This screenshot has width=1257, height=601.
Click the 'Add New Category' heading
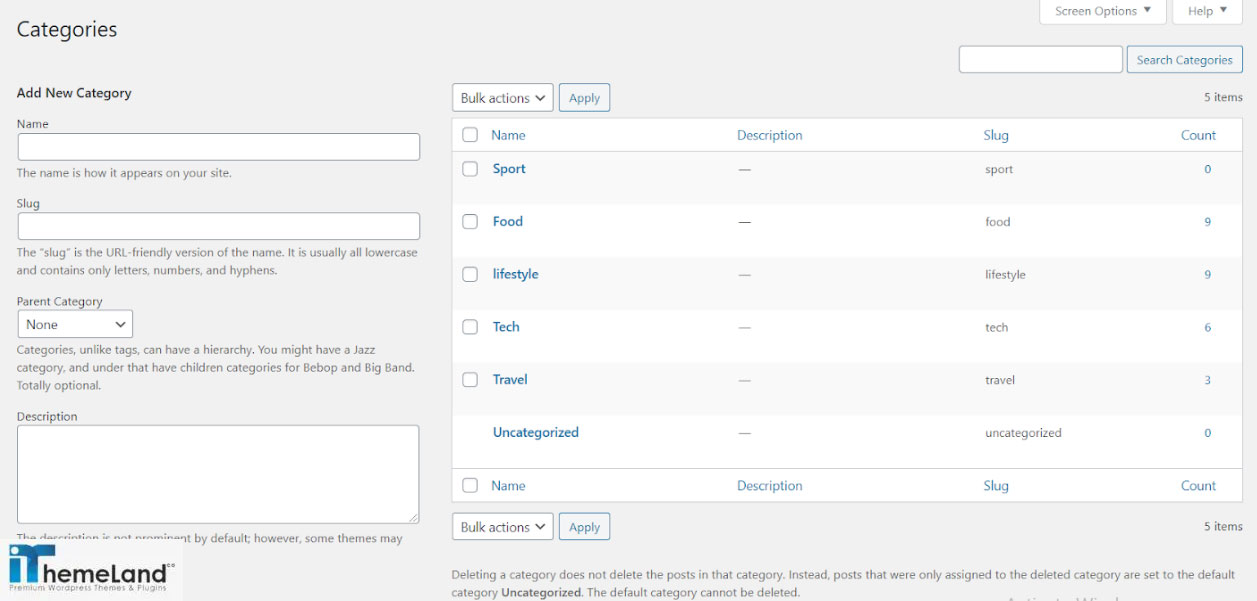(74, 93)
